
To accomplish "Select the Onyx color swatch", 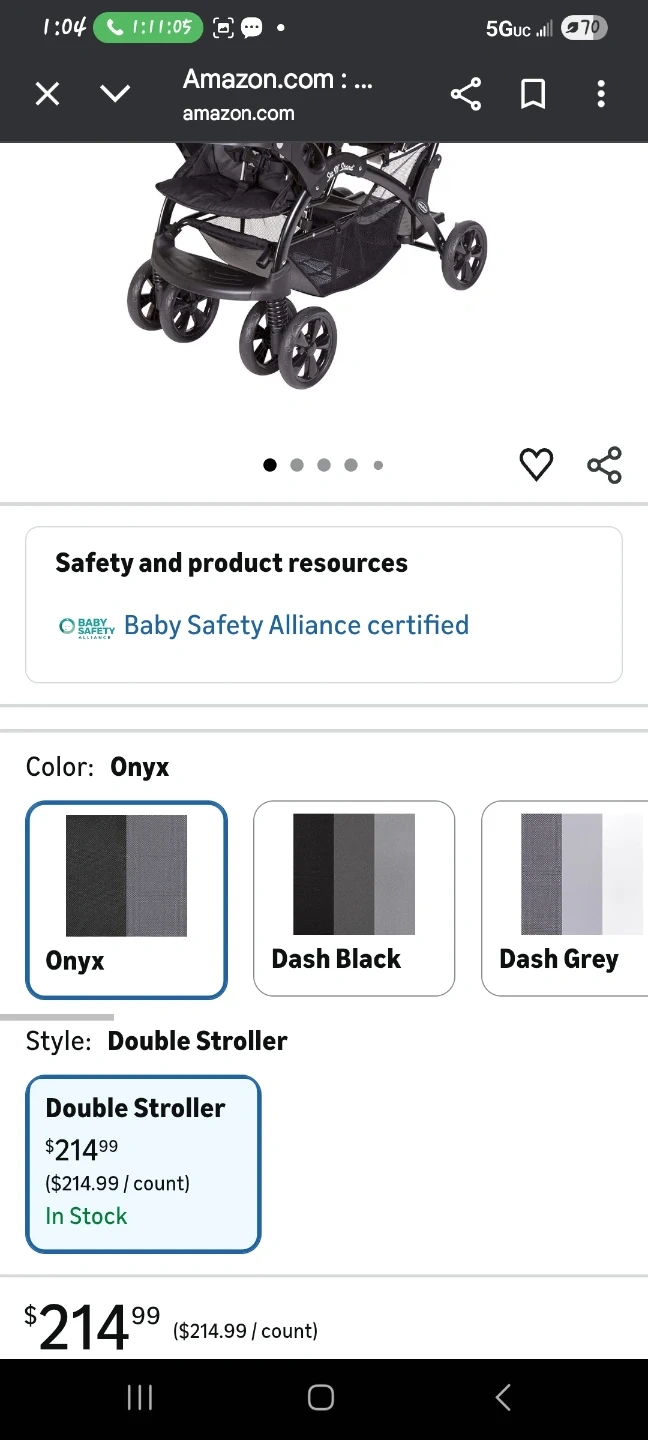I will (127, 899).
